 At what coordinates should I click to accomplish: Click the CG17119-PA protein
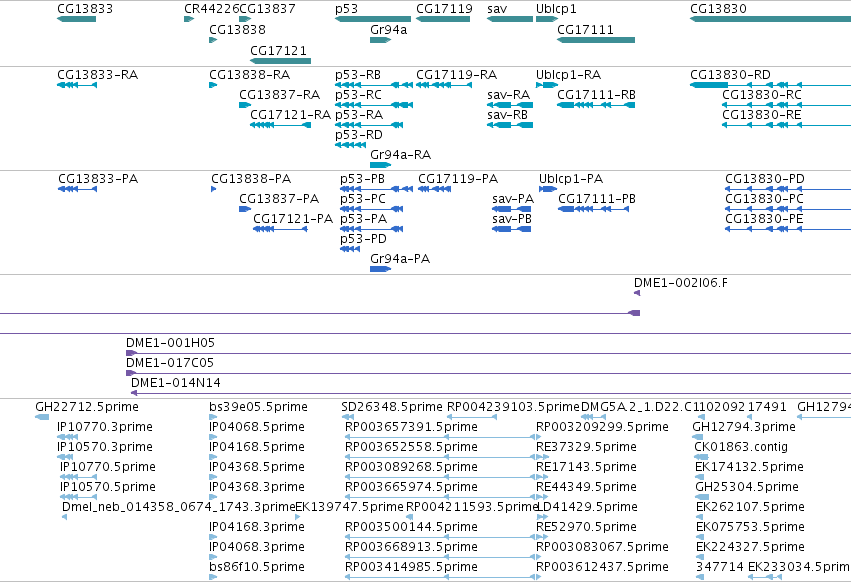tap(435, 189)
